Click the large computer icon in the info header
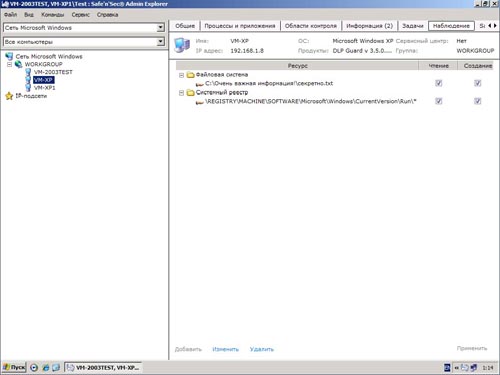Screen dimensions: 500x375 [x=182, y=45]
